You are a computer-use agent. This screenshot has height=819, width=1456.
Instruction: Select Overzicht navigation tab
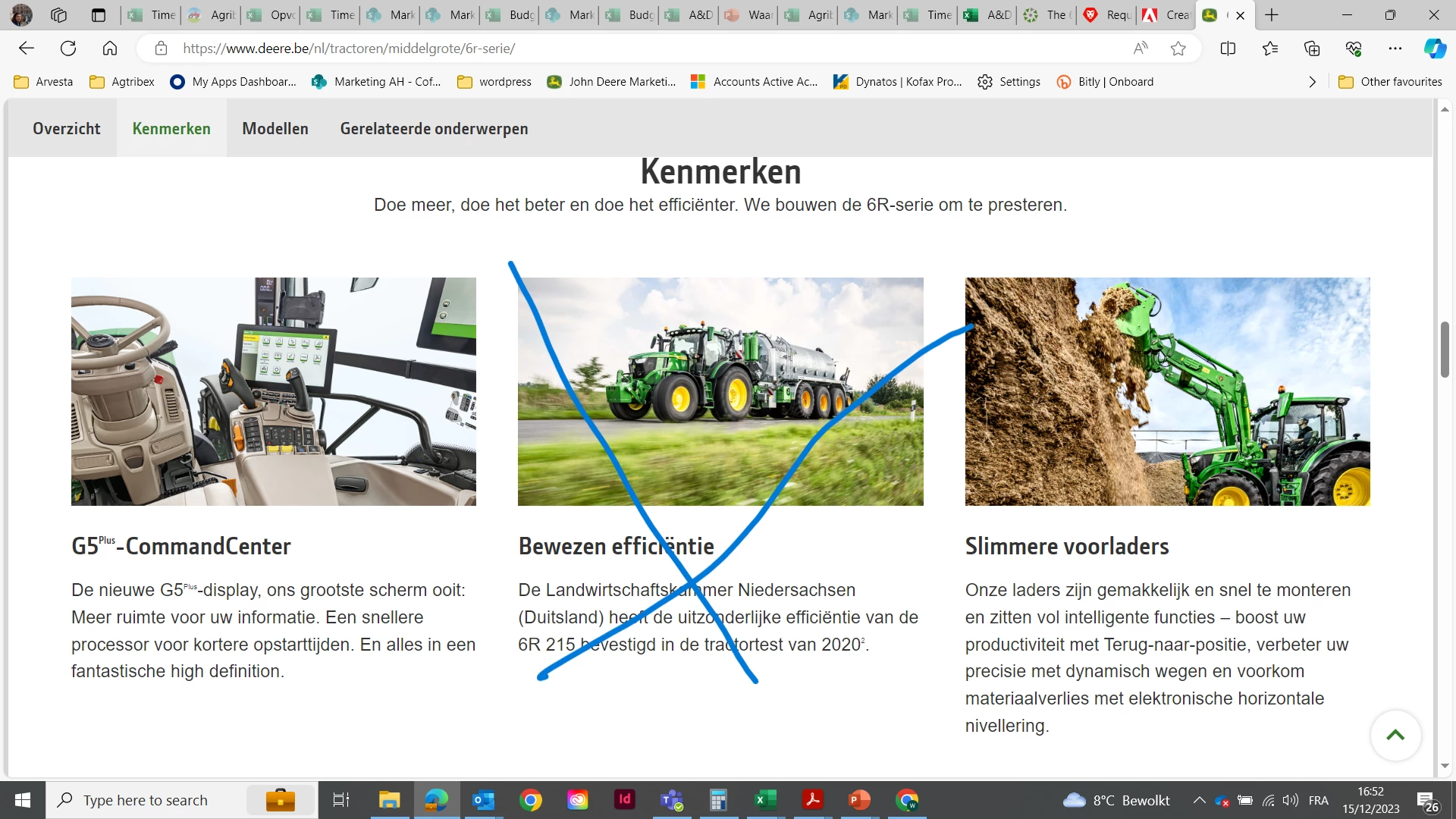pos(67,129)
